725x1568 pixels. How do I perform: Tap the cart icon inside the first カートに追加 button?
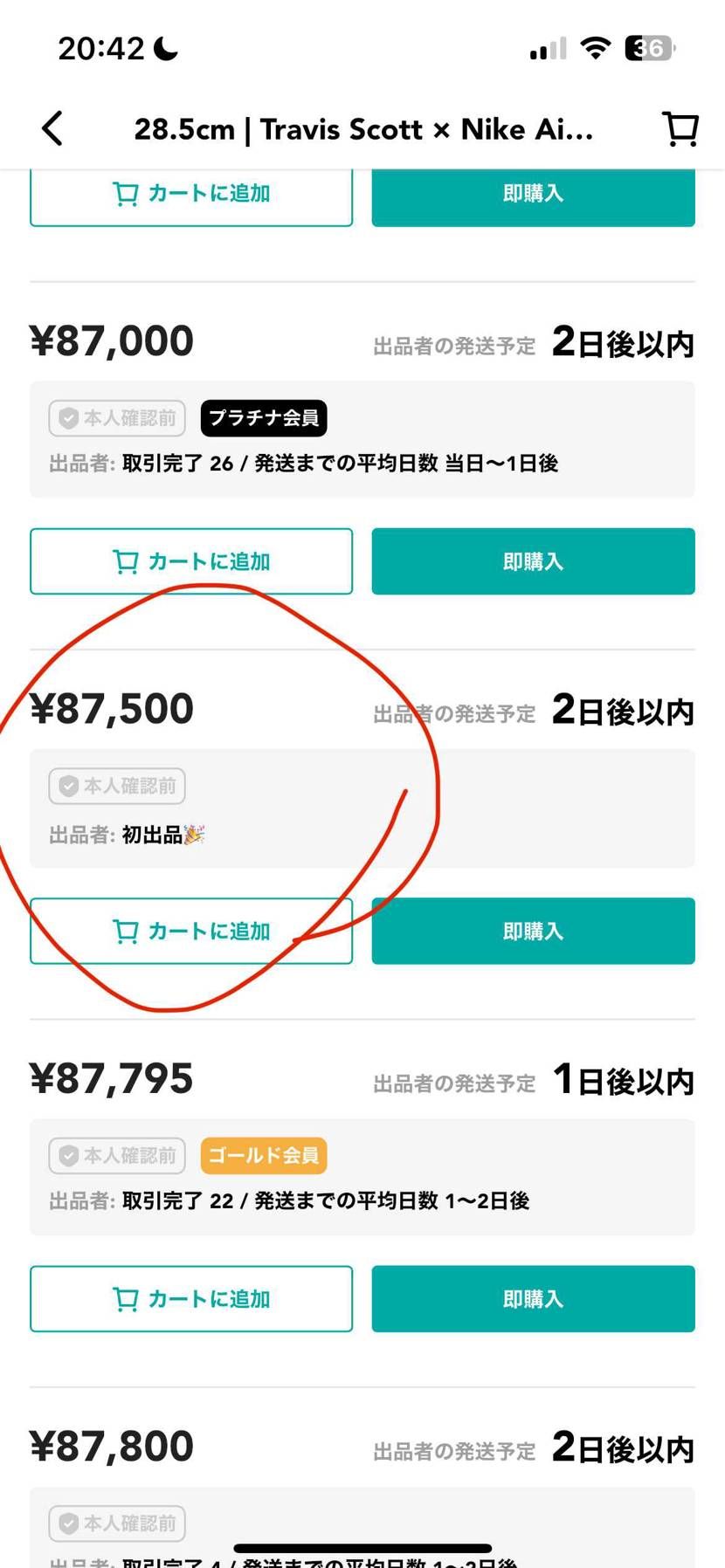pos(128,194)
